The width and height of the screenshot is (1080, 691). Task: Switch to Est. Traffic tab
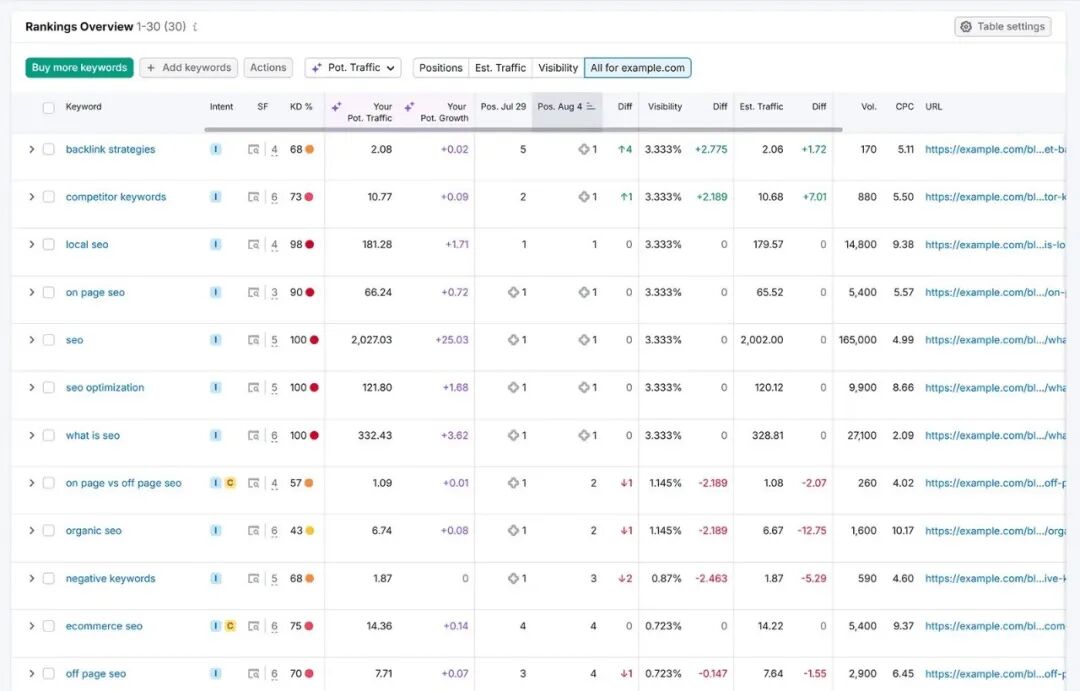[500, 68]
